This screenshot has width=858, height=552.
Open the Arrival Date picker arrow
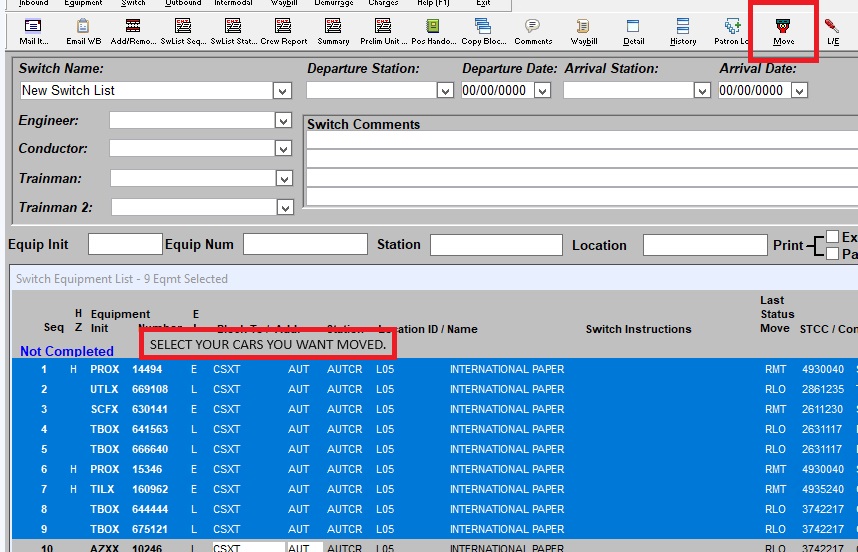pos(799,91)
